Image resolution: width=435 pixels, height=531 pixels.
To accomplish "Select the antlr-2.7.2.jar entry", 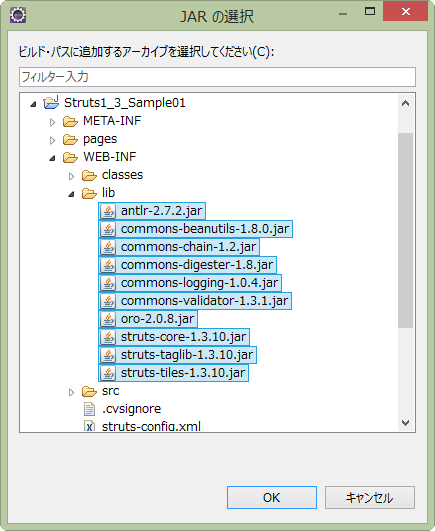I will (x=152, y=211).
